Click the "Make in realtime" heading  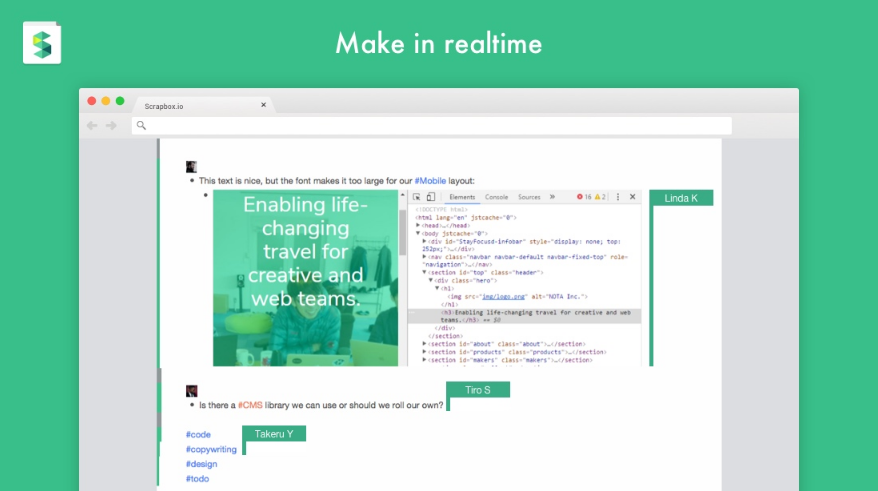(x=439, y=44)
